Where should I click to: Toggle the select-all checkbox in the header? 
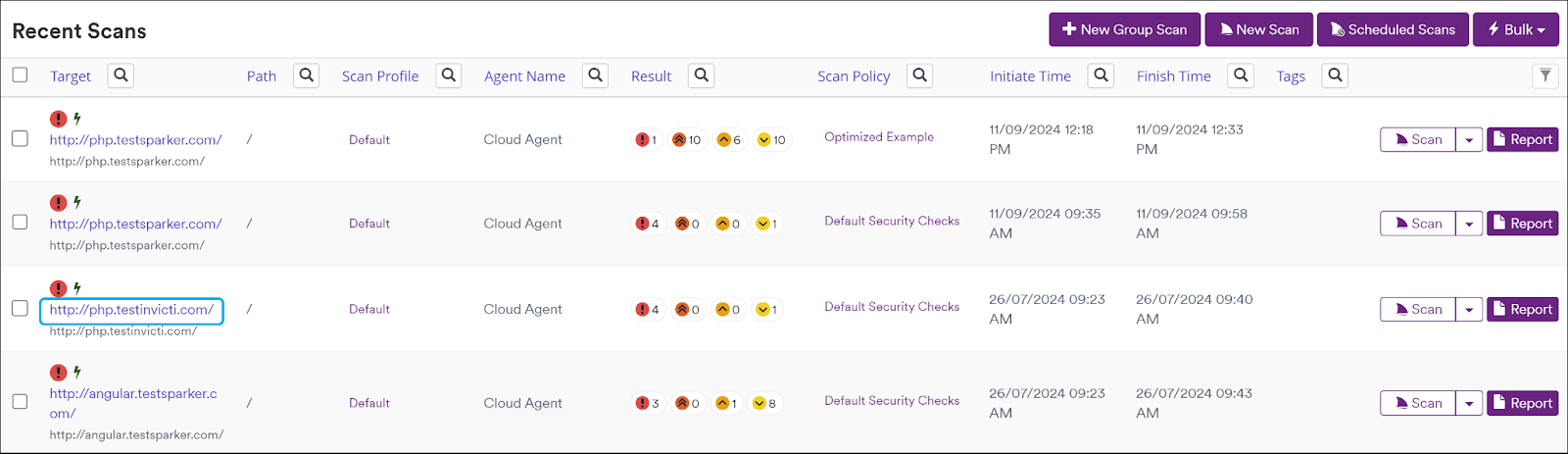(x=20, y=76)
